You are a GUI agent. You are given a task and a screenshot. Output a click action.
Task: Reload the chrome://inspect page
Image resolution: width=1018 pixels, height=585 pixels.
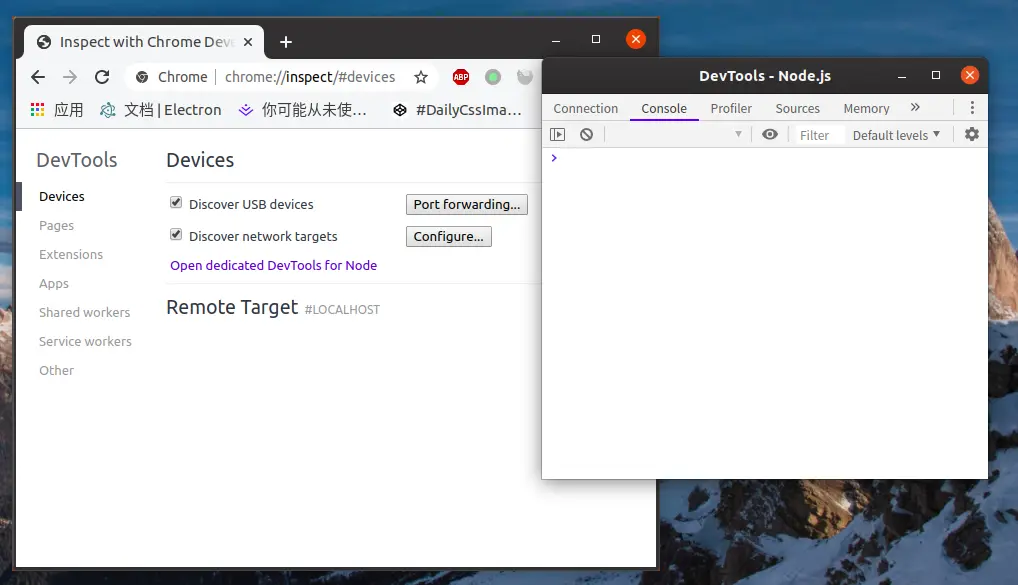point(102,77)
